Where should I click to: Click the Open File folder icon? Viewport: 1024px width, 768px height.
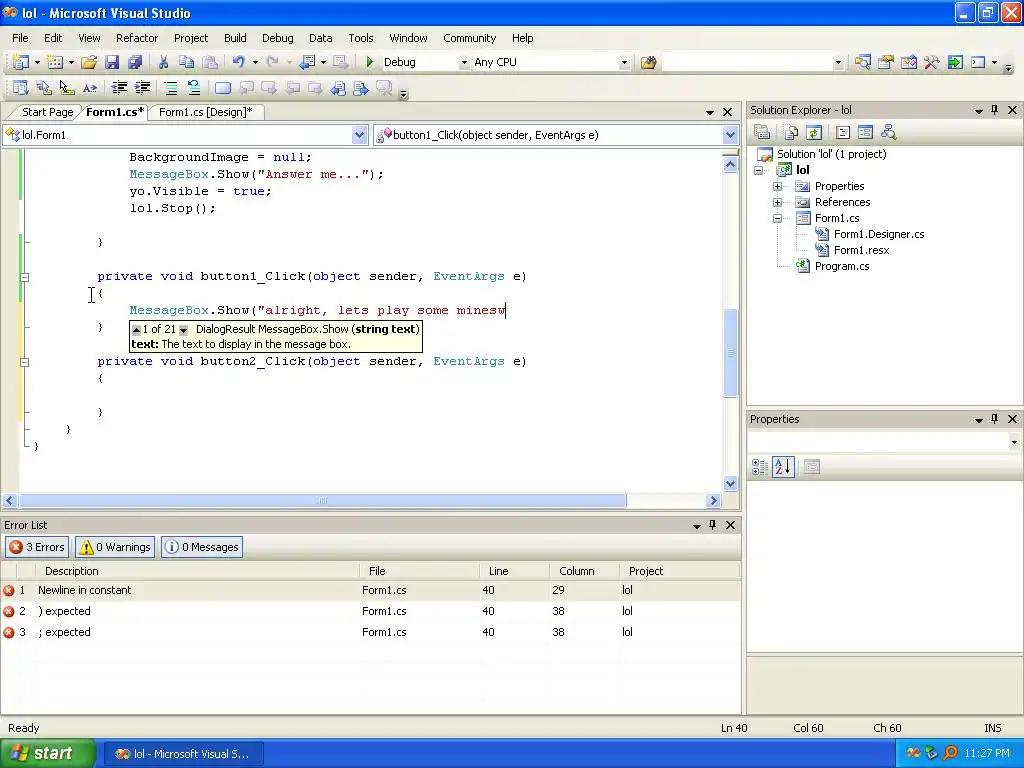click(x=89, y=62)
